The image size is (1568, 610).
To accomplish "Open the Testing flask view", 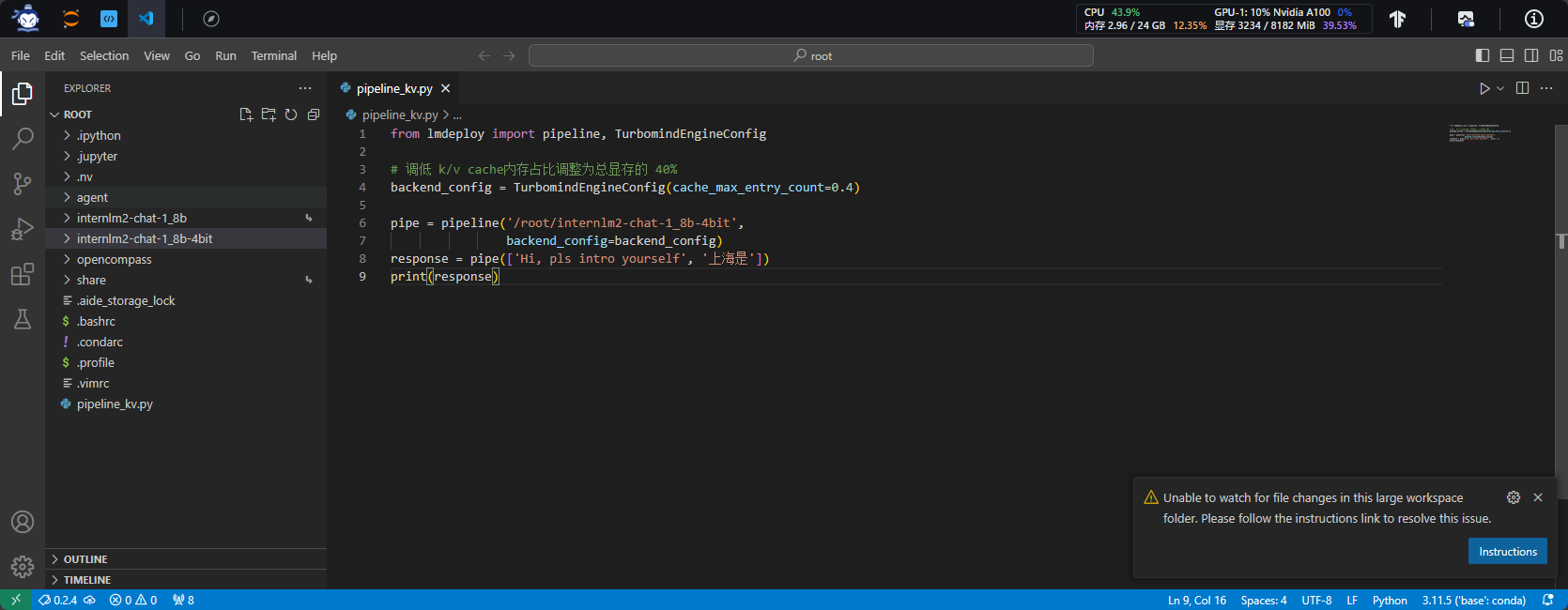I will click(23, 319).
